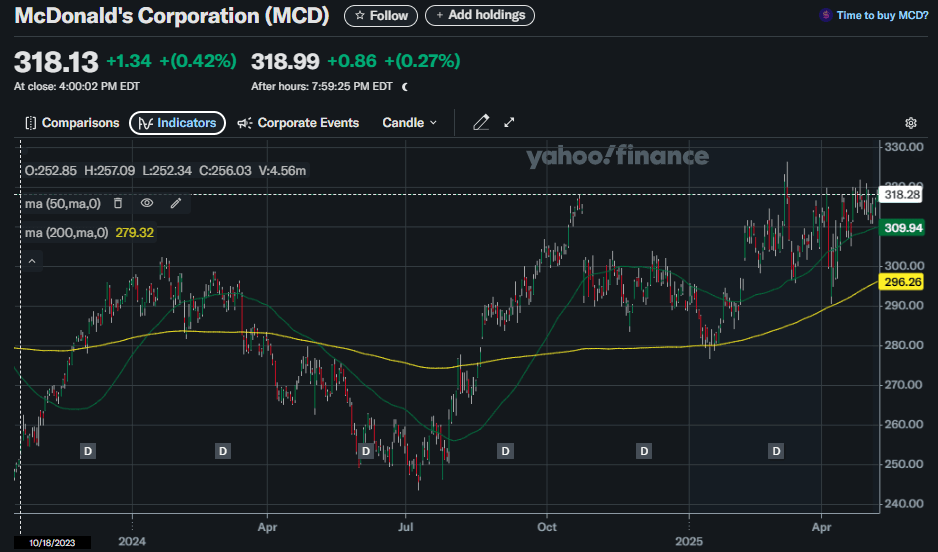This screenshot has width=938, height=552.
Task: Click Add holdings button
Action: (480, 16)
